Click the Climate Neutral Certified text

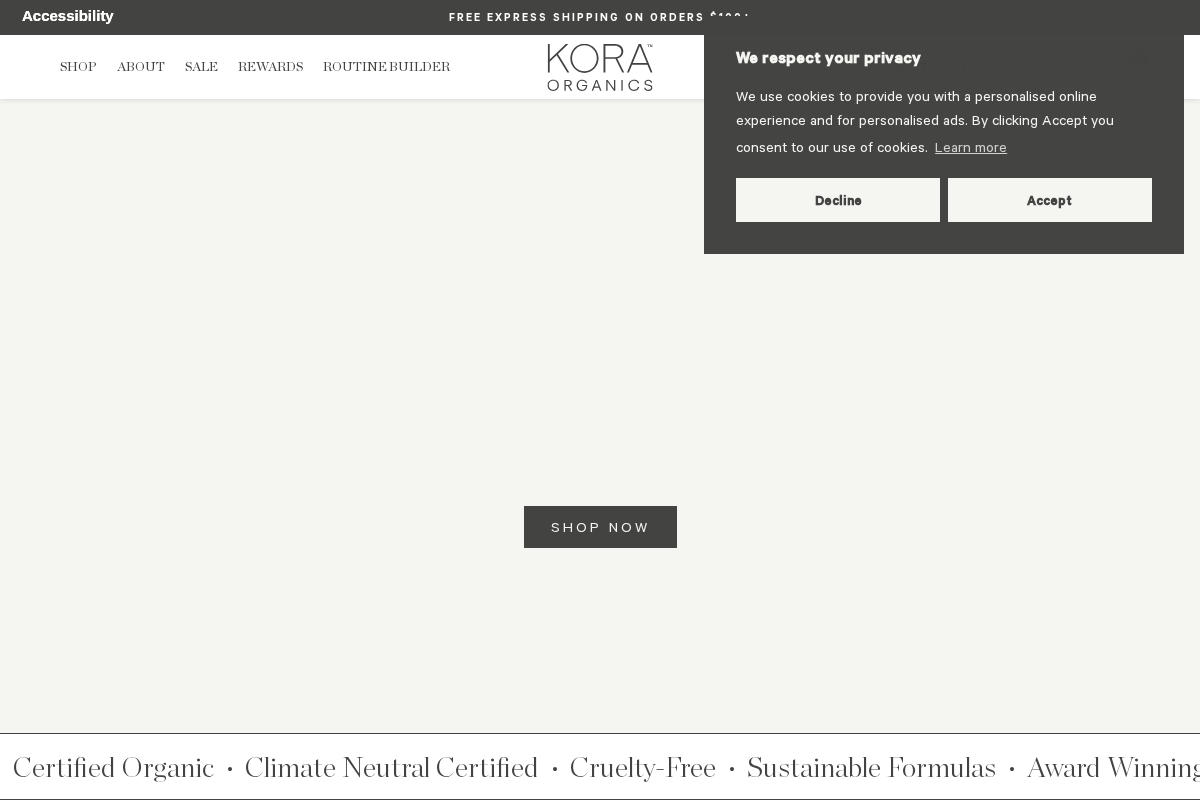click(x=391, y=768)
